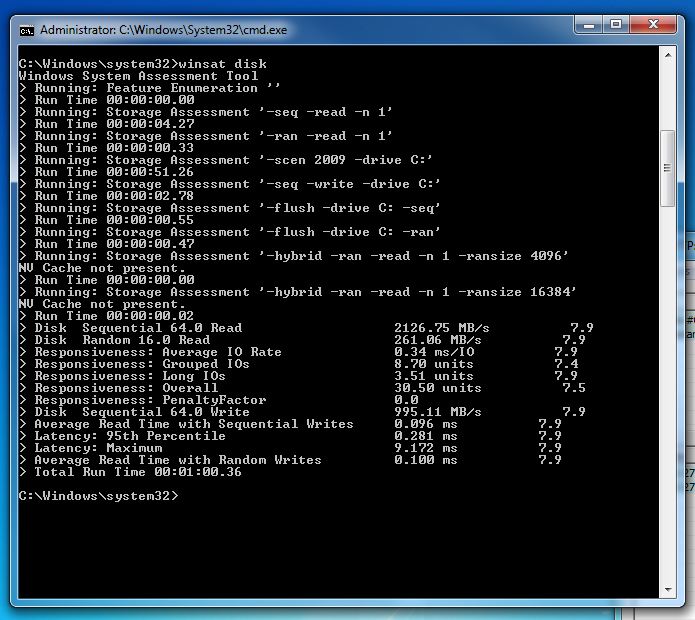The height and width of the screenshot is (620, 695).
Task: Click the '-seq -read -n 1' assessment line
Action: point(206,112)
